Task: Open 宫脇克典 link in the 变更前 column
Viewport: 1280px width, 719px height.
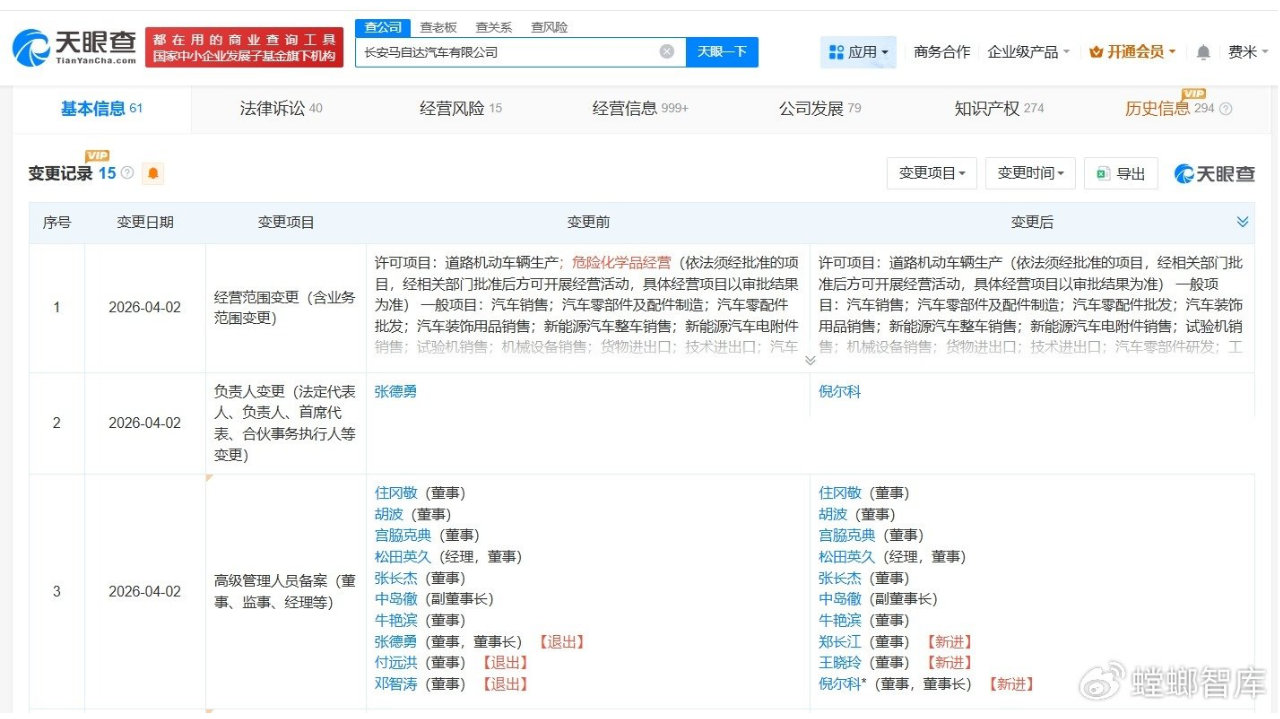Action: 402,535
